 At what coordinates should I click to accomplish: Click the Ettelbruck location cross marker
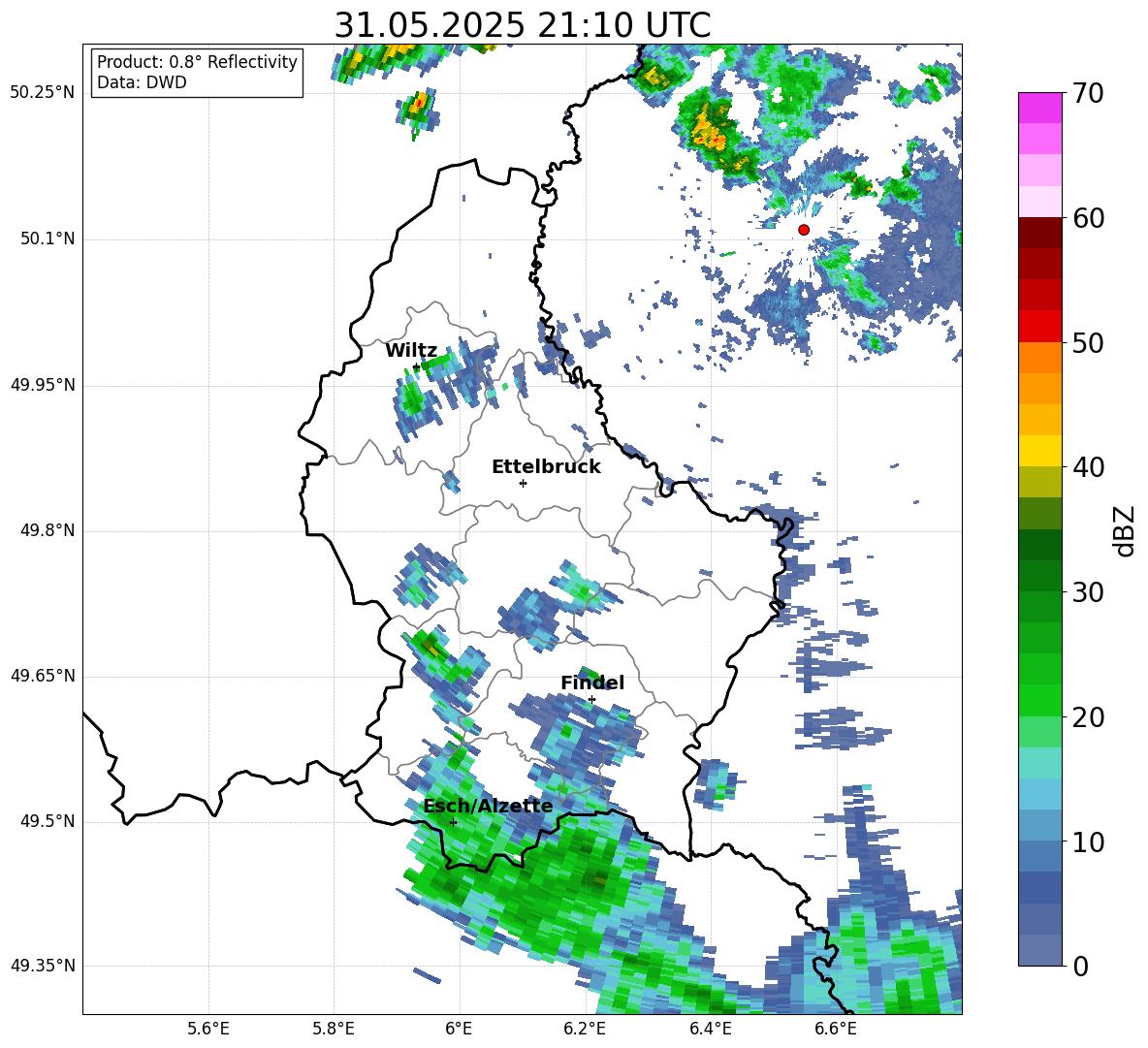pos(523,483)
